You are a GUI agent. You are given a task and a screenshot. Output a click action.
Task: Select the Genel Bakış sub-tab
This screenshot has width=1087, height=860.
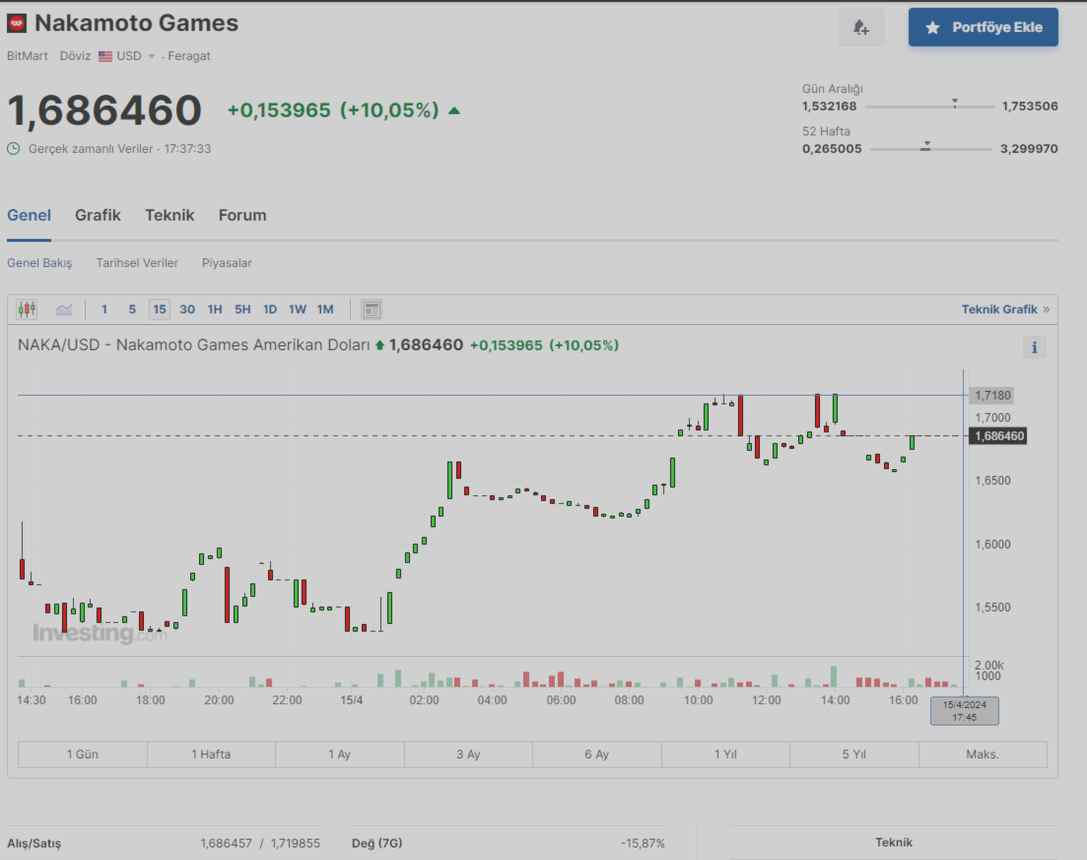pos(40,263)
